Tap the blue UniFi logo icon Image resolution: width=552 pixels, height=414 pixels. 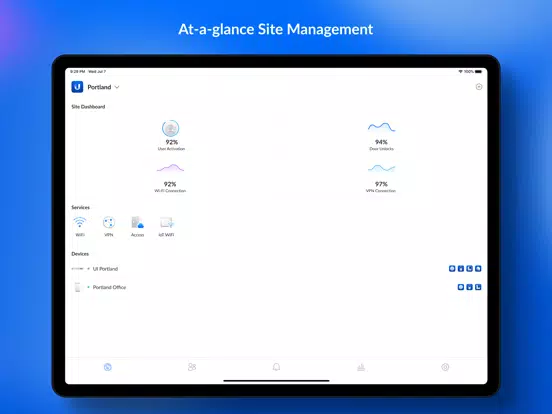click(77, 87)
